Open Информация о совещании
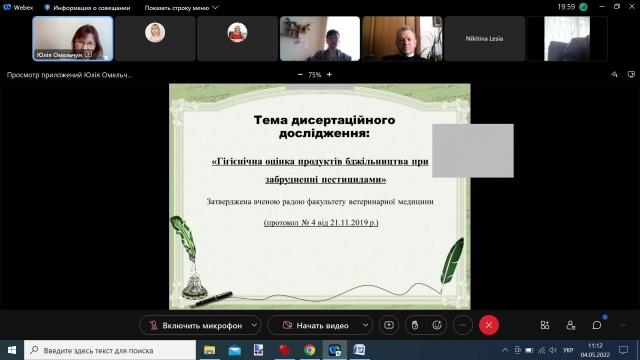The height and width of the screenshot is (360, 640). pos(87,8)
